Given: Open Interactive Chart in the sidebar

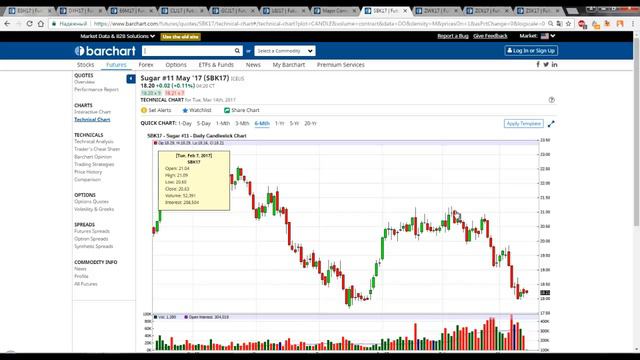Looking at the screenshot, I should click(x=92, y=112).
